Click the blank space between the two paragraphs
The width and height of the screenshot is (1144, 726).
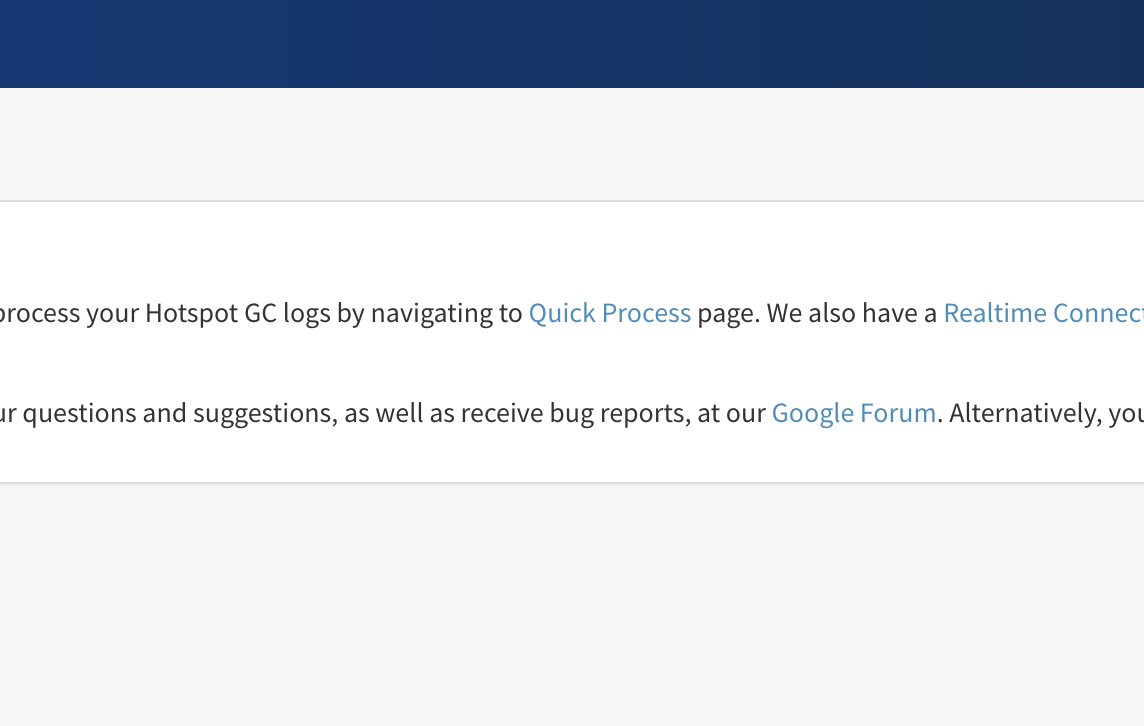[572, 363]
